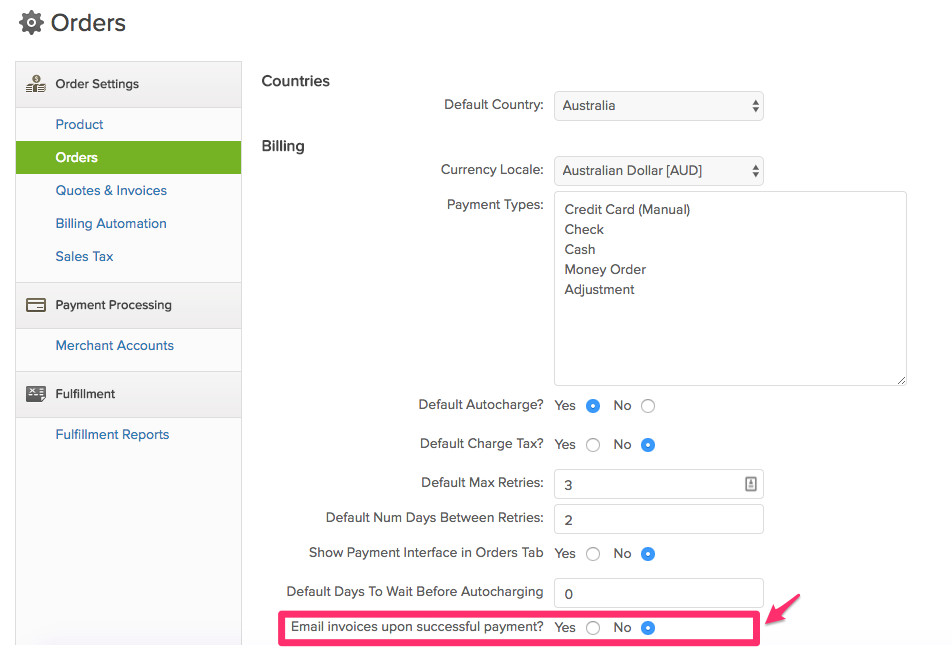Click the Fulfillment section icon
This screenshot has height=647, width=952.
pos(36,394)
